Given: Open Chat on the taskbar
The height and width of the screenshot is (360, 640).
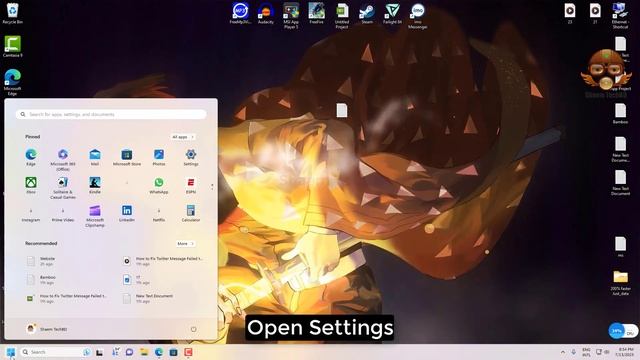Looking at the screenshot, I should (129, 352).
